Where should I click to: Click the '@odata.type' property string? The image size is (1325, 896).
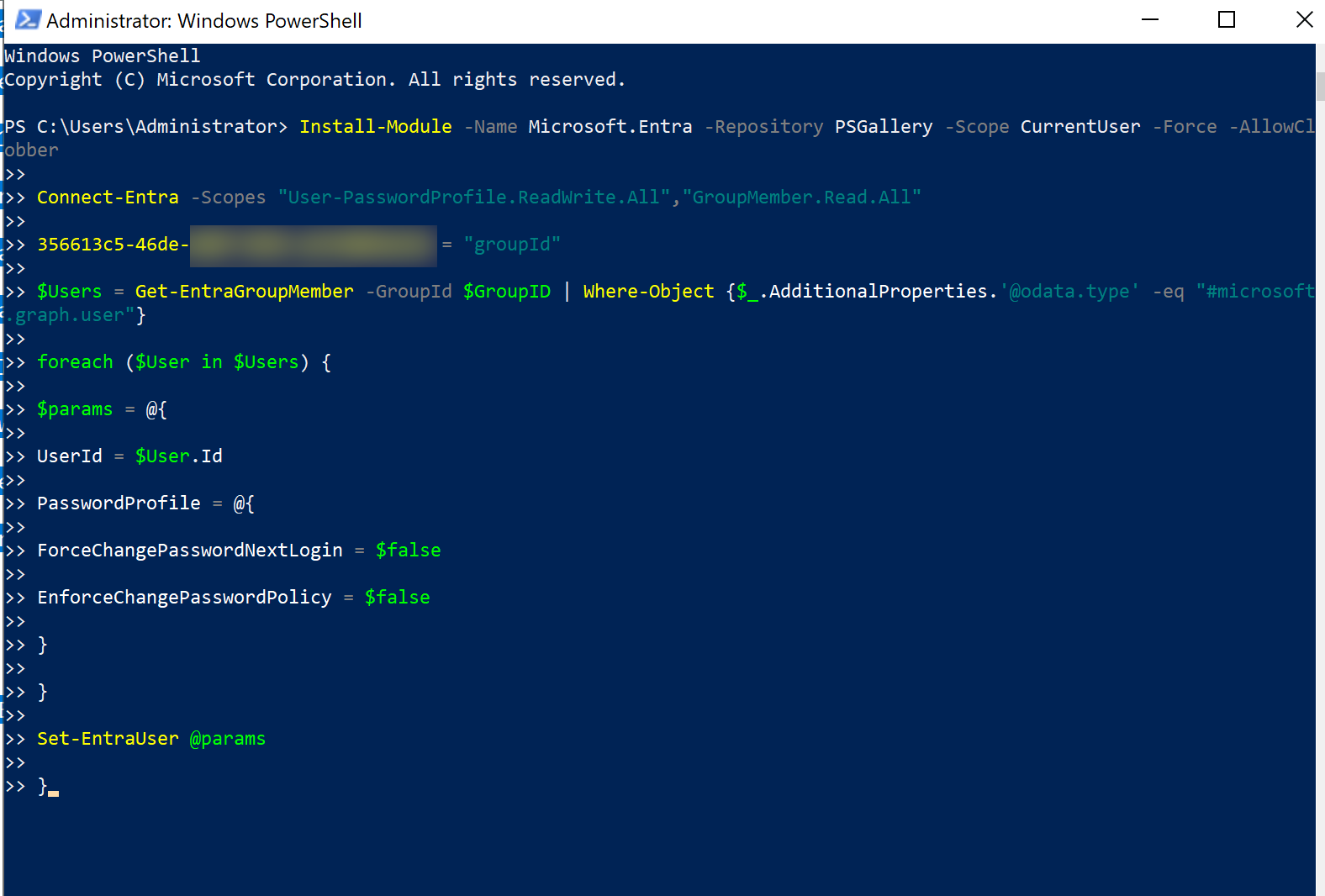click(x=1069, y=292)
